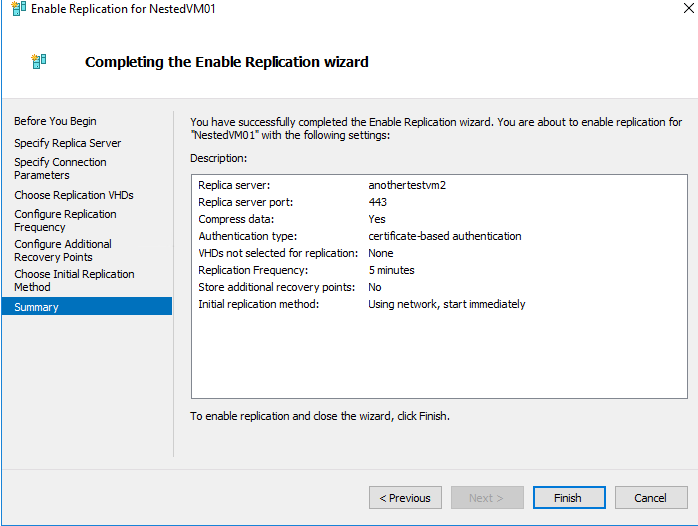Click the replication icon in the title bar
The height and width of the screenshot is (526, 698).
pos(19,8)
